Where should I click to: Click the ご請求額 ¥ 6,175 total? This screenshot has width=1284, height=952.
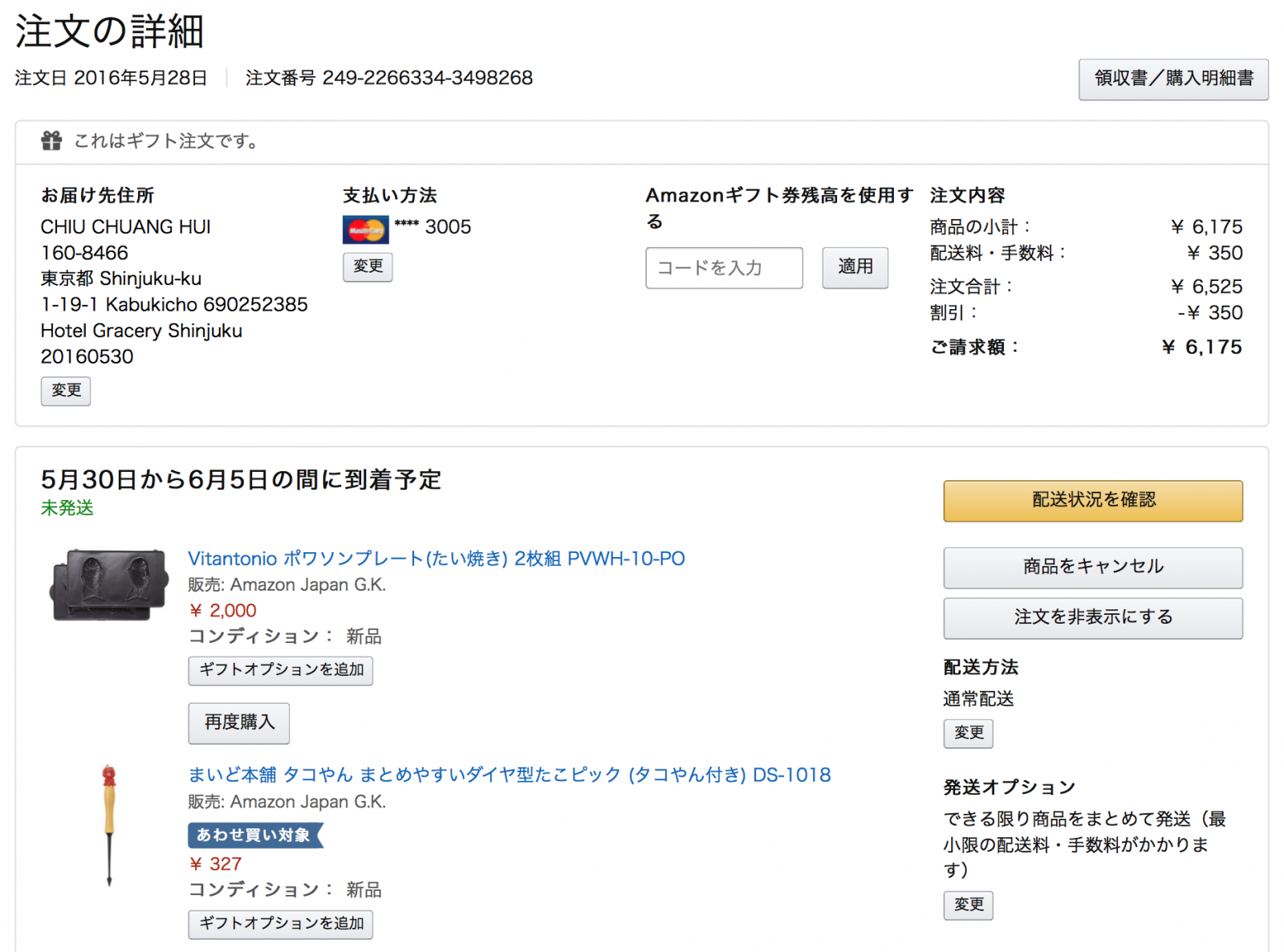[x=1086, y=348]
